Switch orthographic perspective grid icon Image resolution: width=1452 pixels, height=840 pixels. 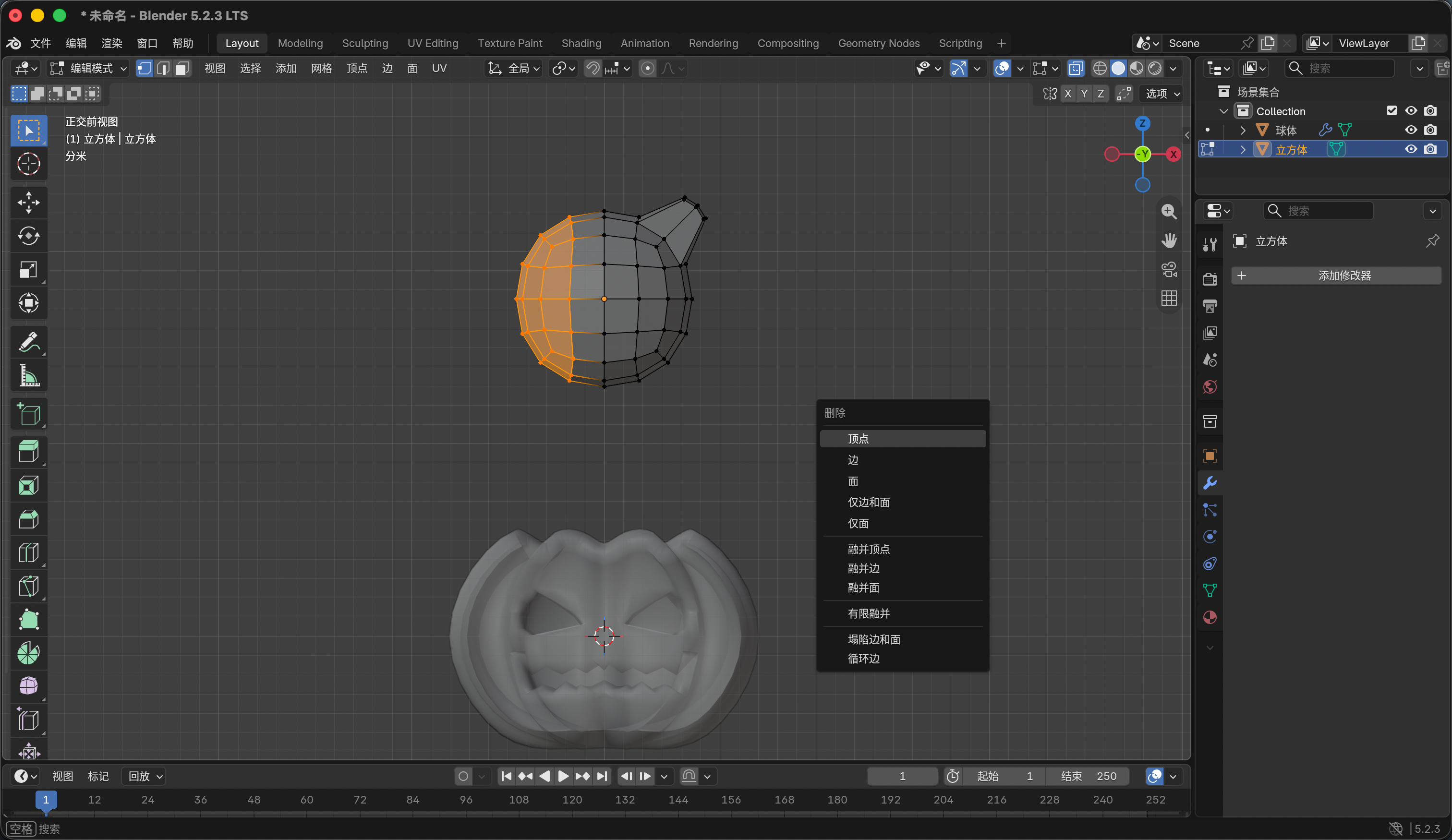[x=1169, y=298]
